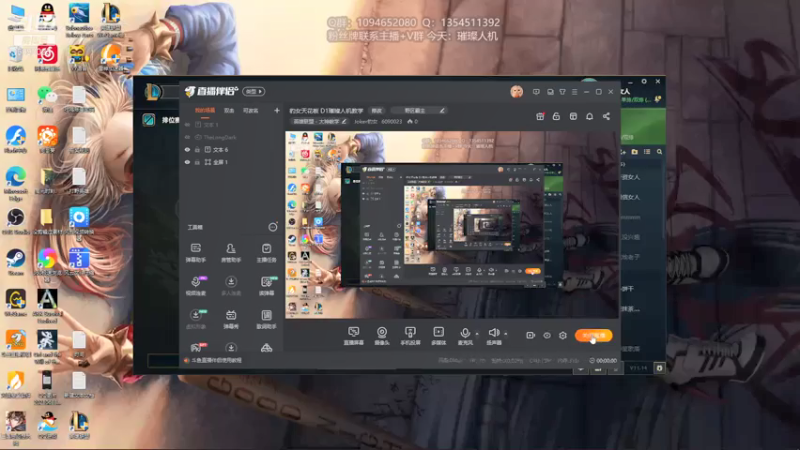Open the 斗鱼直播伴侣使用教程 tutorial link
Image resolution: width=800 pixels, height=450 pixels.
pos(214,360)
